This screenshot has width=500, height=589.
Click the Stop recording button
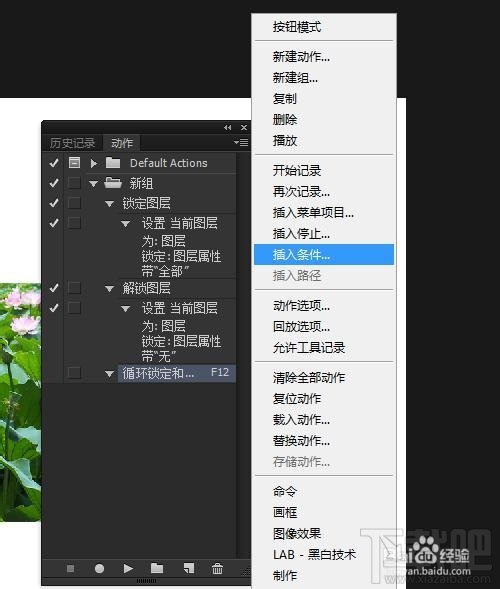[70, 568]
